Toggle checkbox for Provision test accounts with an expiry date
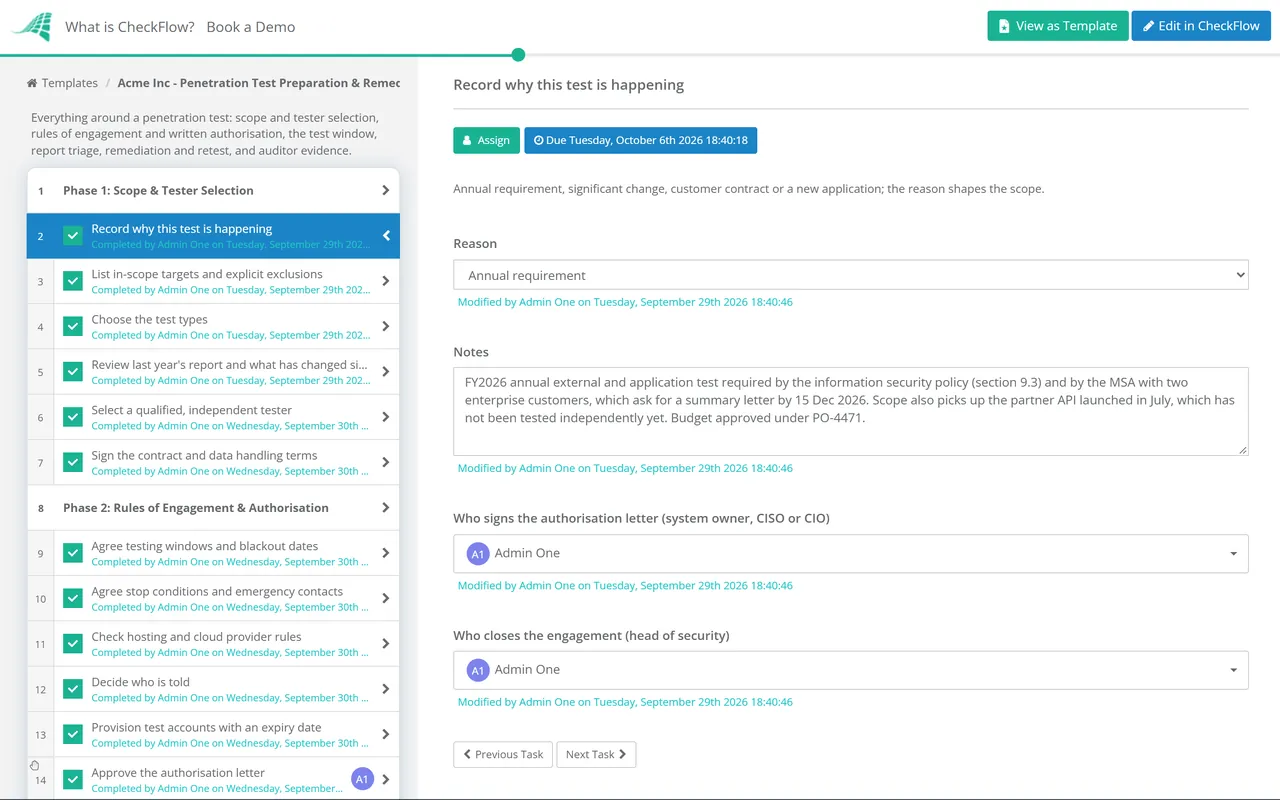1280x800 pixels. click(x=73, y=734)
